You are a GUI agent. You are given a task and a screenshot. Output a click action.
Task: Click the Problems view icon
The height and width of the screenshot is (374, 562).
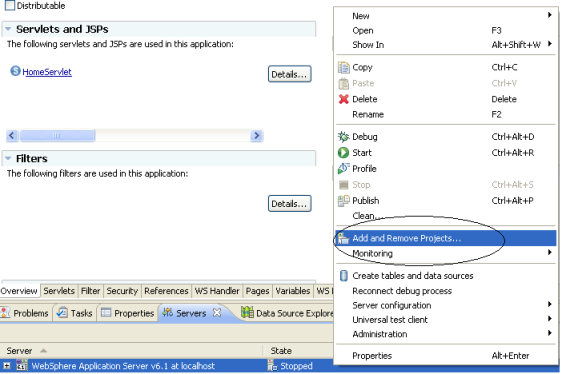click(x=5, y=313)
